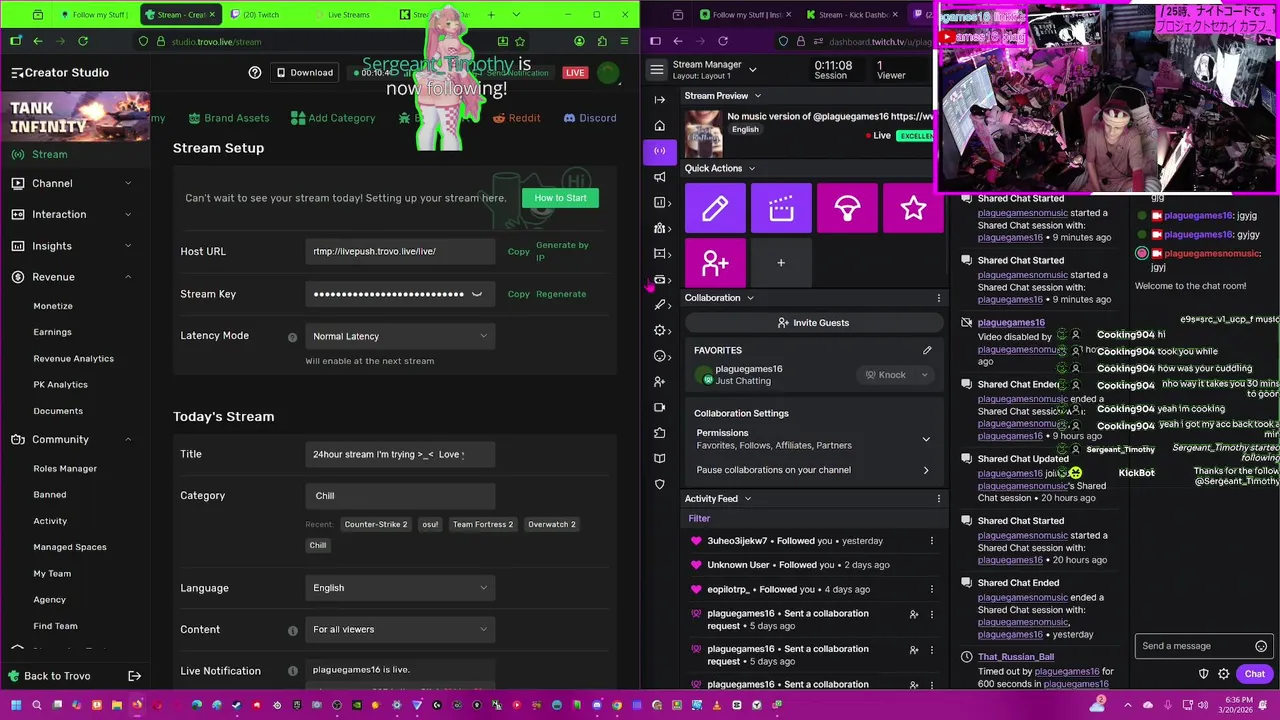1280x720 pixels.
Task: Open the shield safety icon in Twitch sidebar
Action: [x=659, y=484]
